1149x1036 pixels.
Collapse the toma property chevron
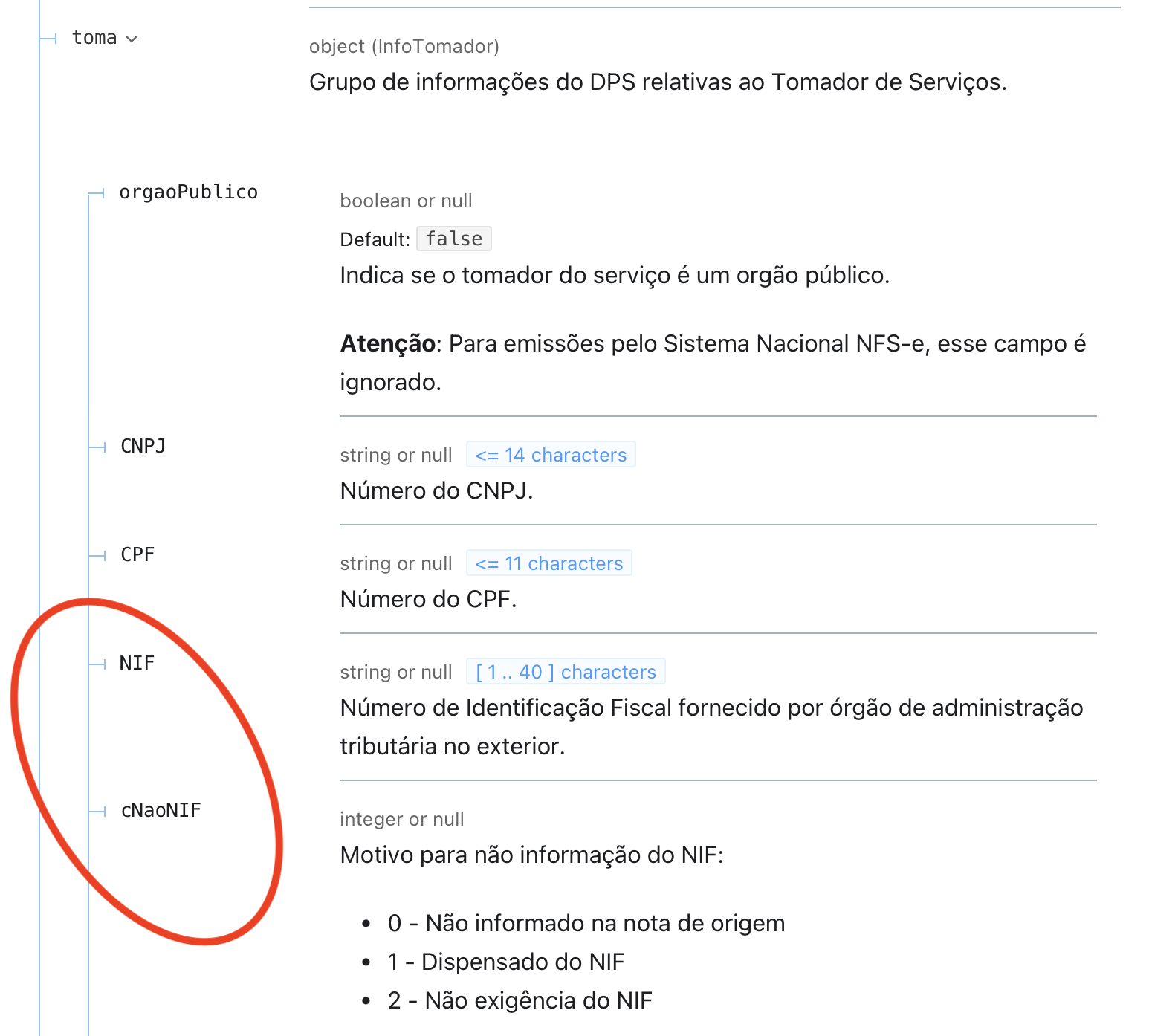click(132, 39)
